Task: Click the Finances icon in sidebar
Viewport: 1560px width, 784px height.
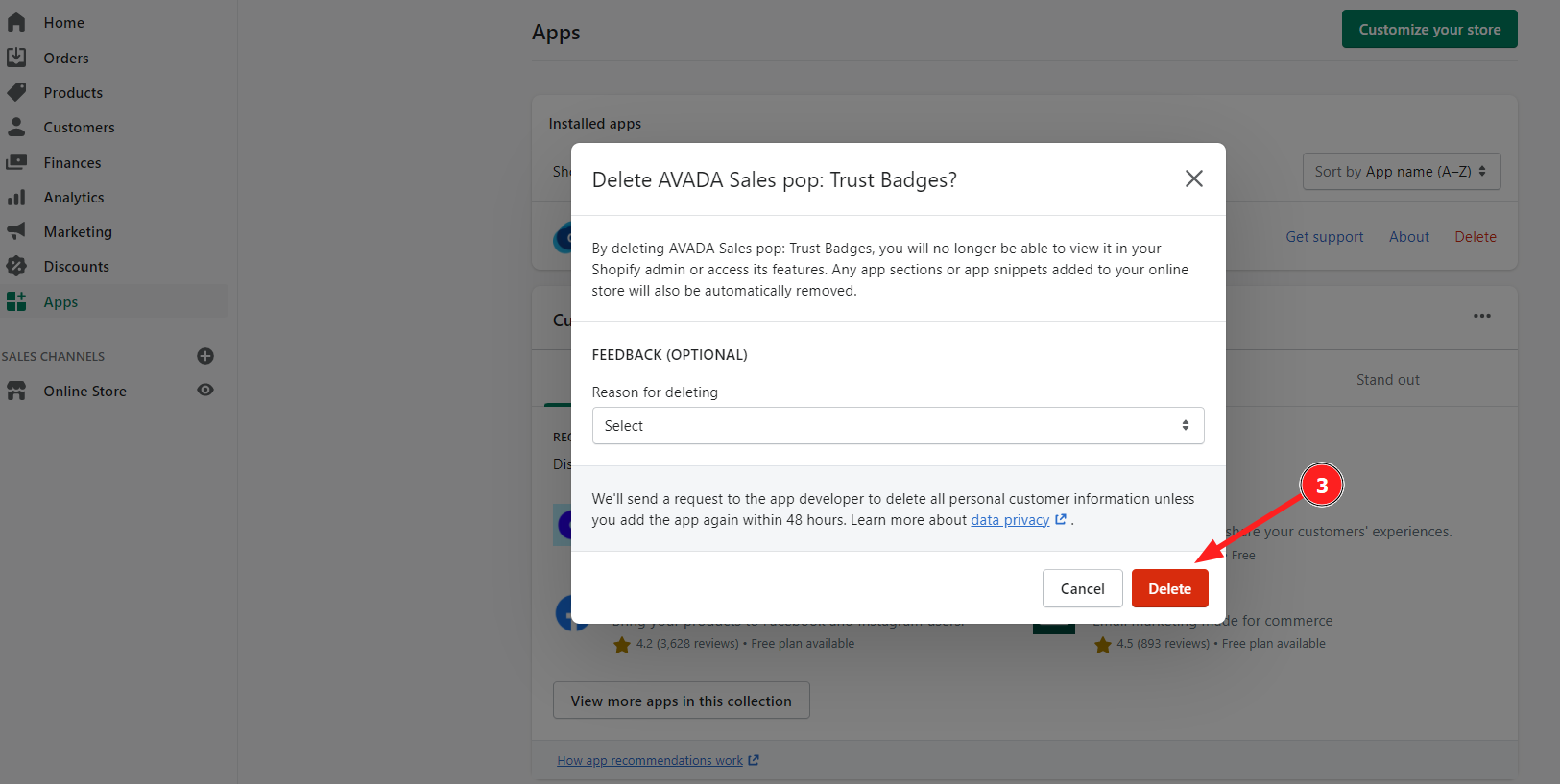Action: (16, 162)
